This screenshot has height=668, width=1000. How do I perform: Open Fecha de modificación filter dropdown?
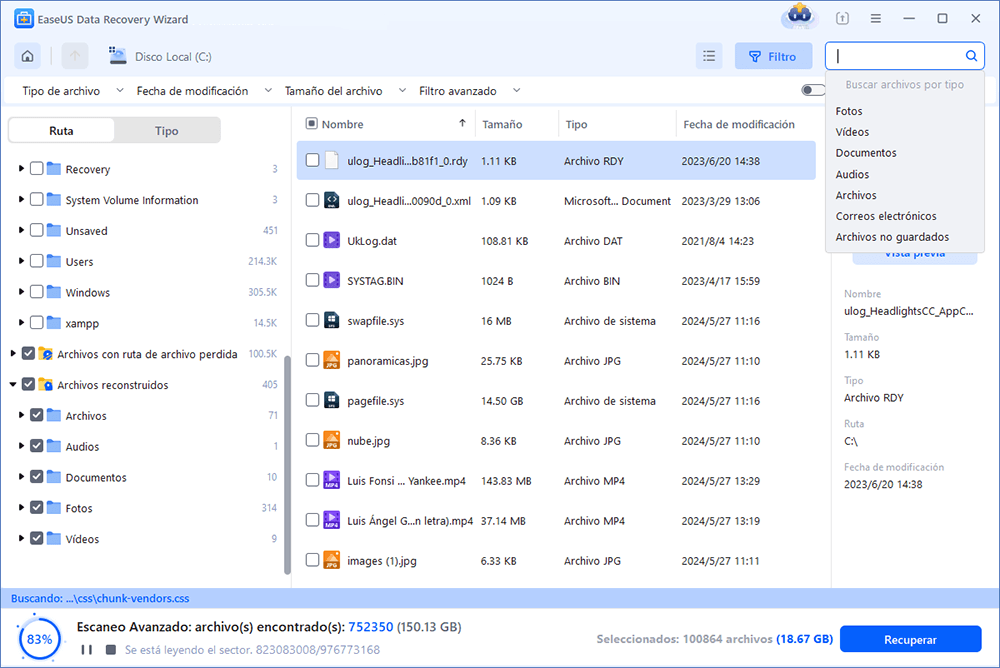tap(204, 91)
